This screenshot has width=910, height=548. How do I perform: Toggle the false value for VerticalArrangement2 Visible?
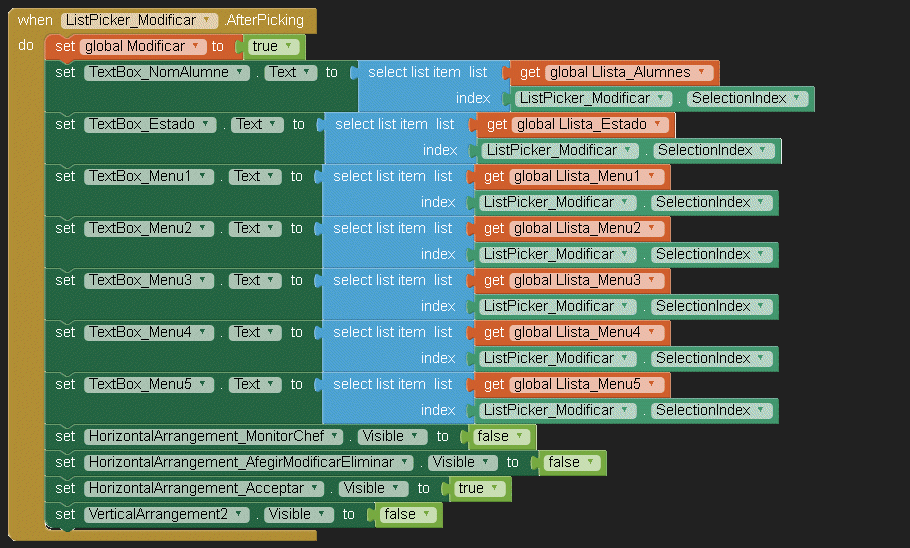(407, 514)
